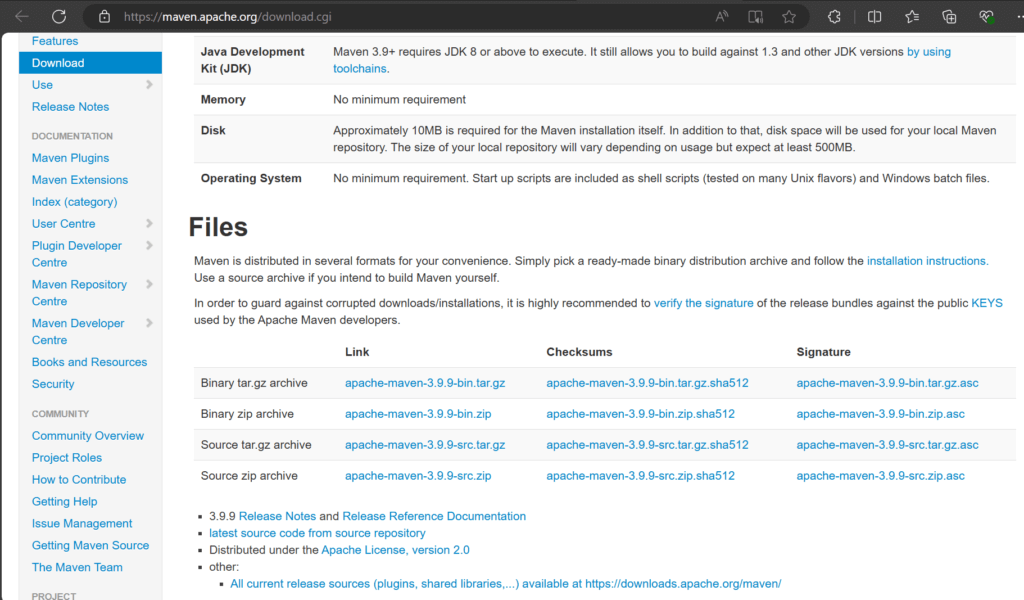Viewport: 1024px width, 600px height.
Task: Open The Maven Team link
Action: (77, 567)
